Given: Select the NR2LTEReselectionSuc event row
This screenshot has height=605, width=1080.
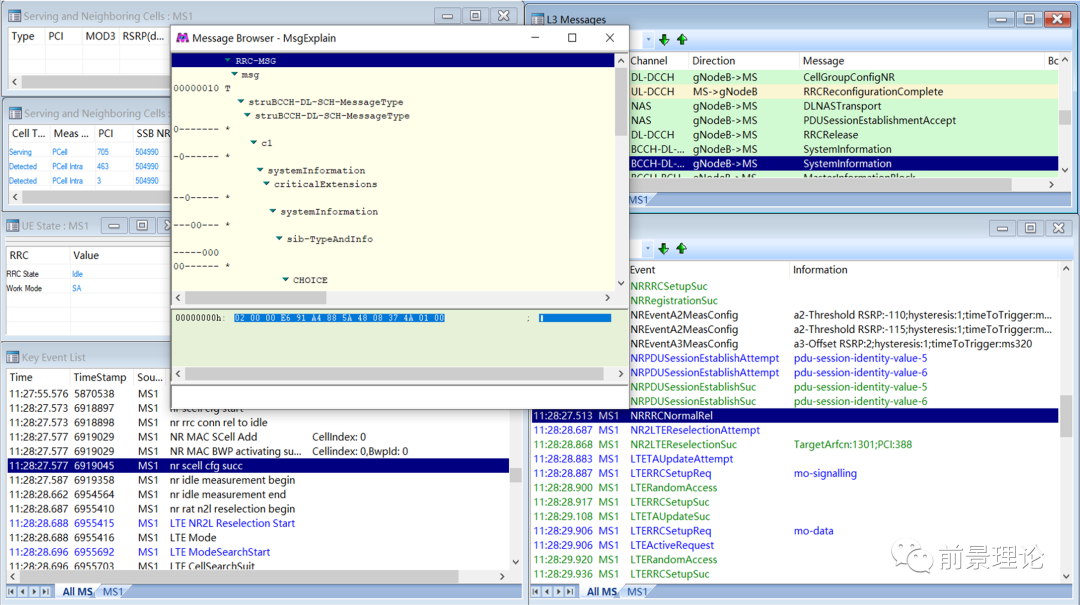Looking at the screenshot, I should [x=683, y=444].
